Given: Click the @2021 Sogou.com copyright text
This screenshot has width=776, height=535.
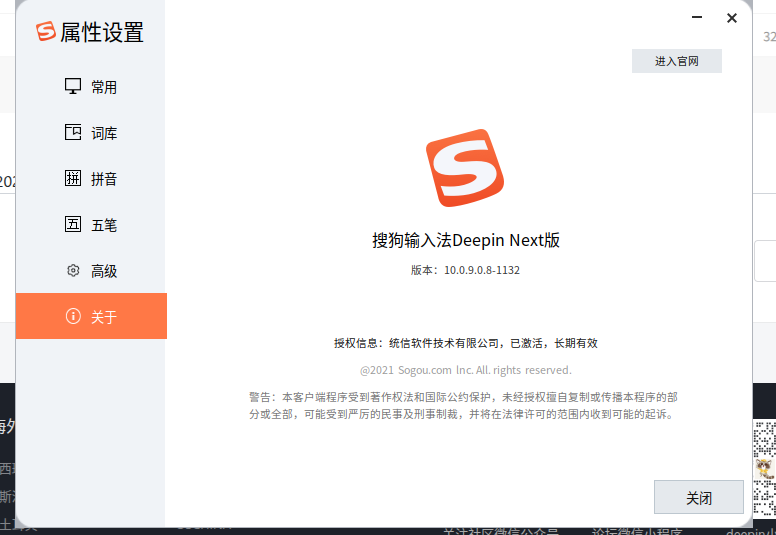Looking at the screenshot, I should click(466, 370).
